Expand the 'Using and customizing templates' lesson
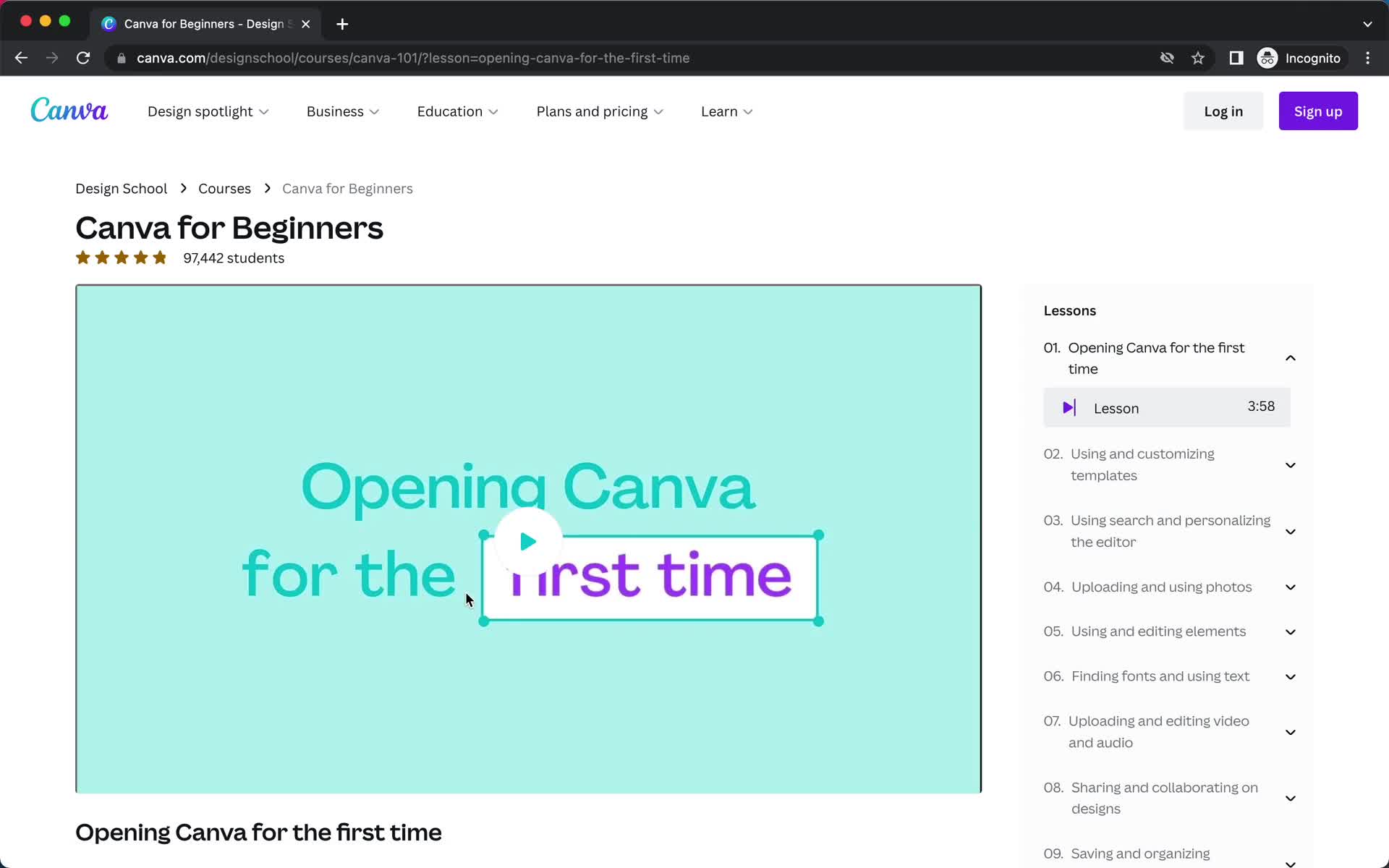This screenshot has height=868, width=1389. (x=1291, y=465)
